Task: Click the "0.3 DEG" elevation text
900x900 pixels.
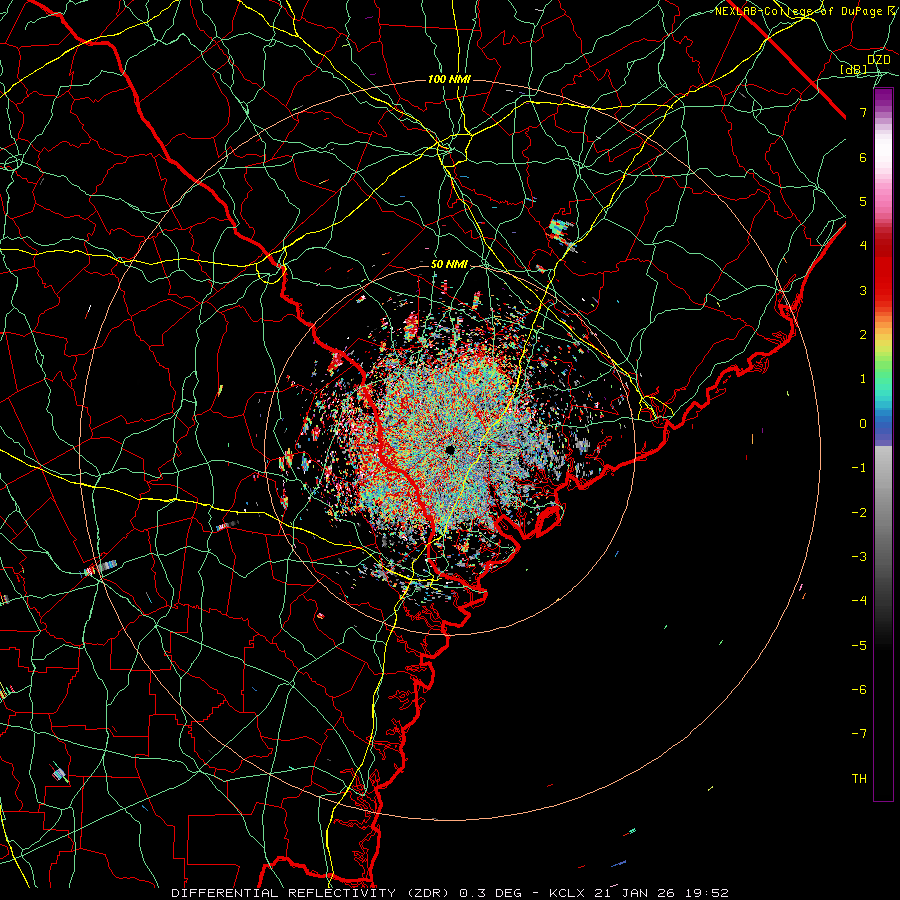Action: click(x=490, y=893)
